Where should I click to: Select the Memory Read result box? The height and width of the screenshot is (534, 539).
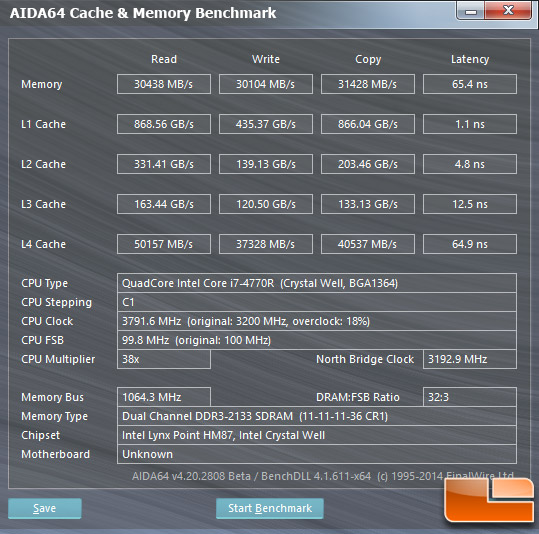(164, 84)
